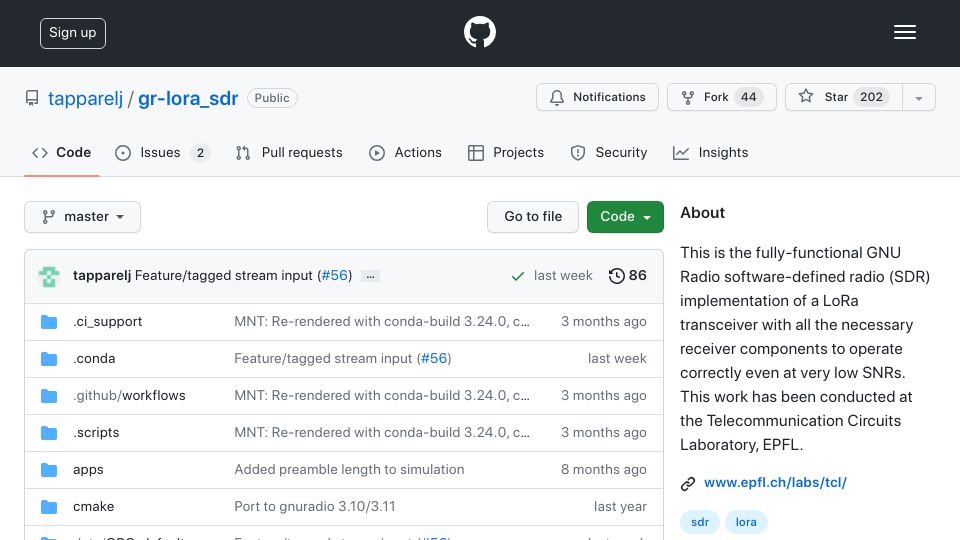Switch to the Issues tab
The image size is (960, 540).
162,152
